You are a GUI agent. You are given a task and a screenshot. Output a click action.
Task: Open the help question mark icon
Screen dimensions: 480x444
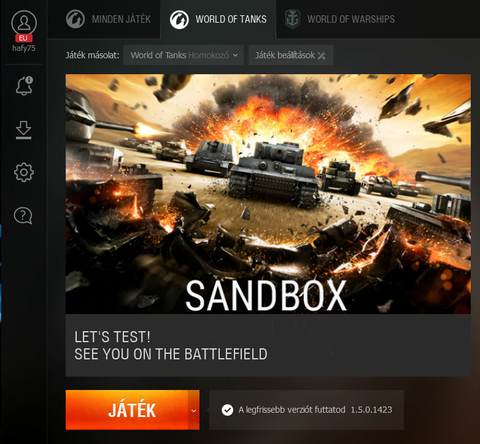pos(23,216)
